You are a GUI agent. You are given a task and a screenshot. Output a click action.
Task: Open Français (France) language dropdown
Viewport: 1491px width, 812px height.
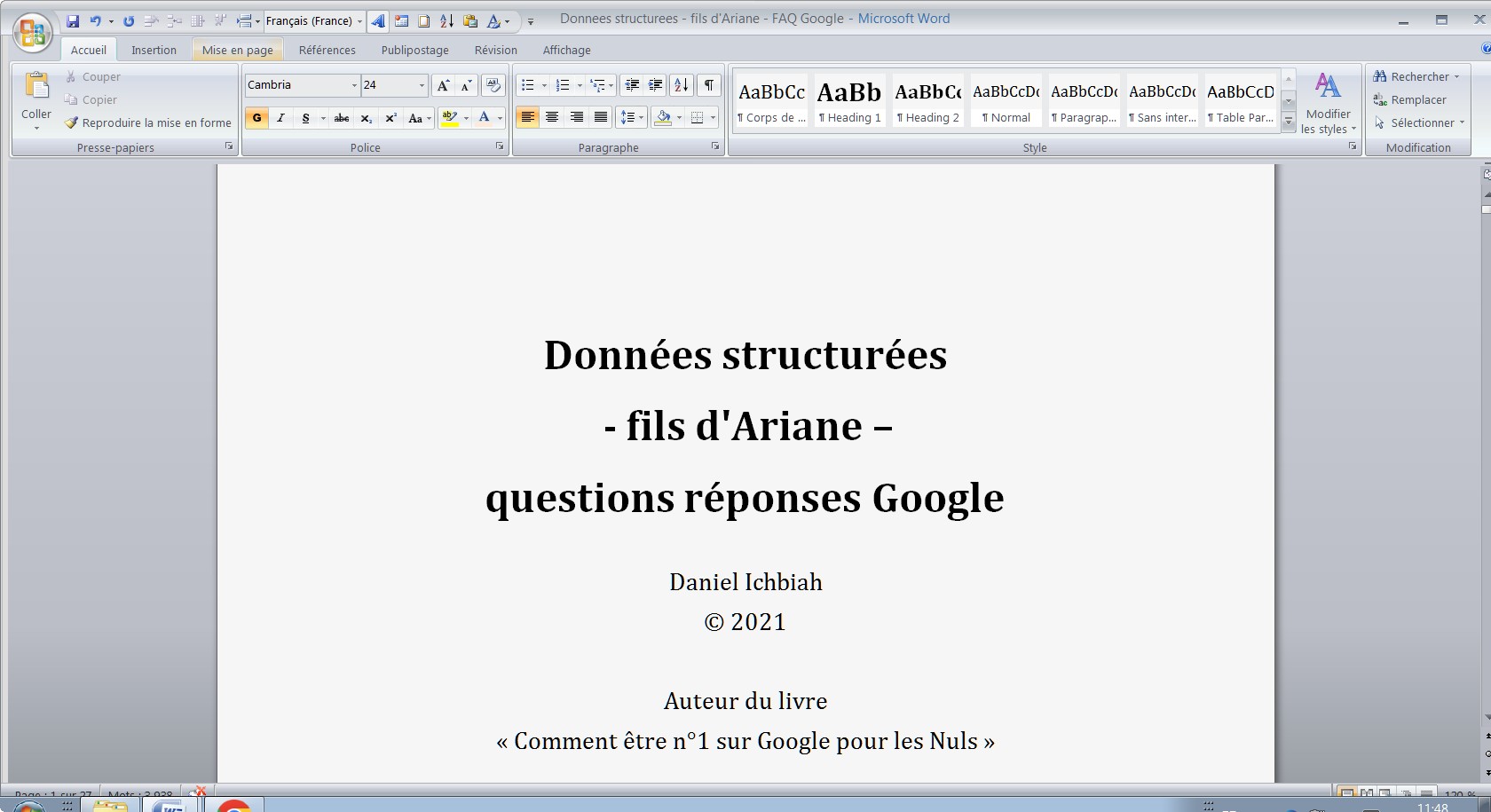tap(359, 21)
